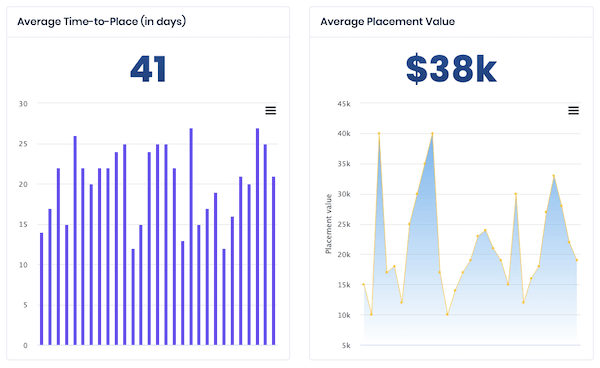
Task: Click the '30k' y-axis label
Action: [x=344, y=194]
